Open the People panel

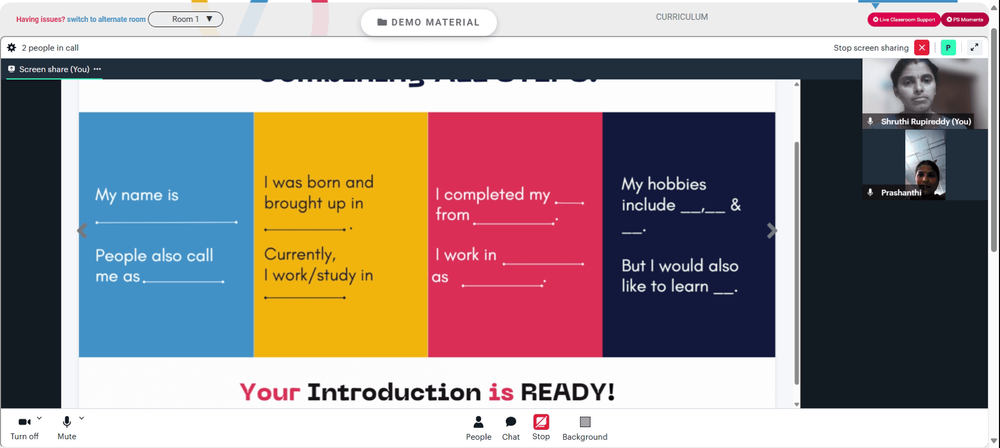click(478, 428)
